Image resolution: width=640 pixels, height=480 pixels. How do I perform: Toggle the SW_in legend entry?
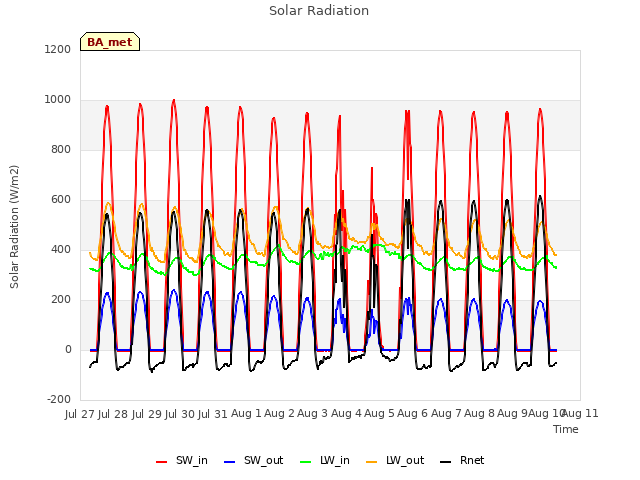(x=182, y=461)
